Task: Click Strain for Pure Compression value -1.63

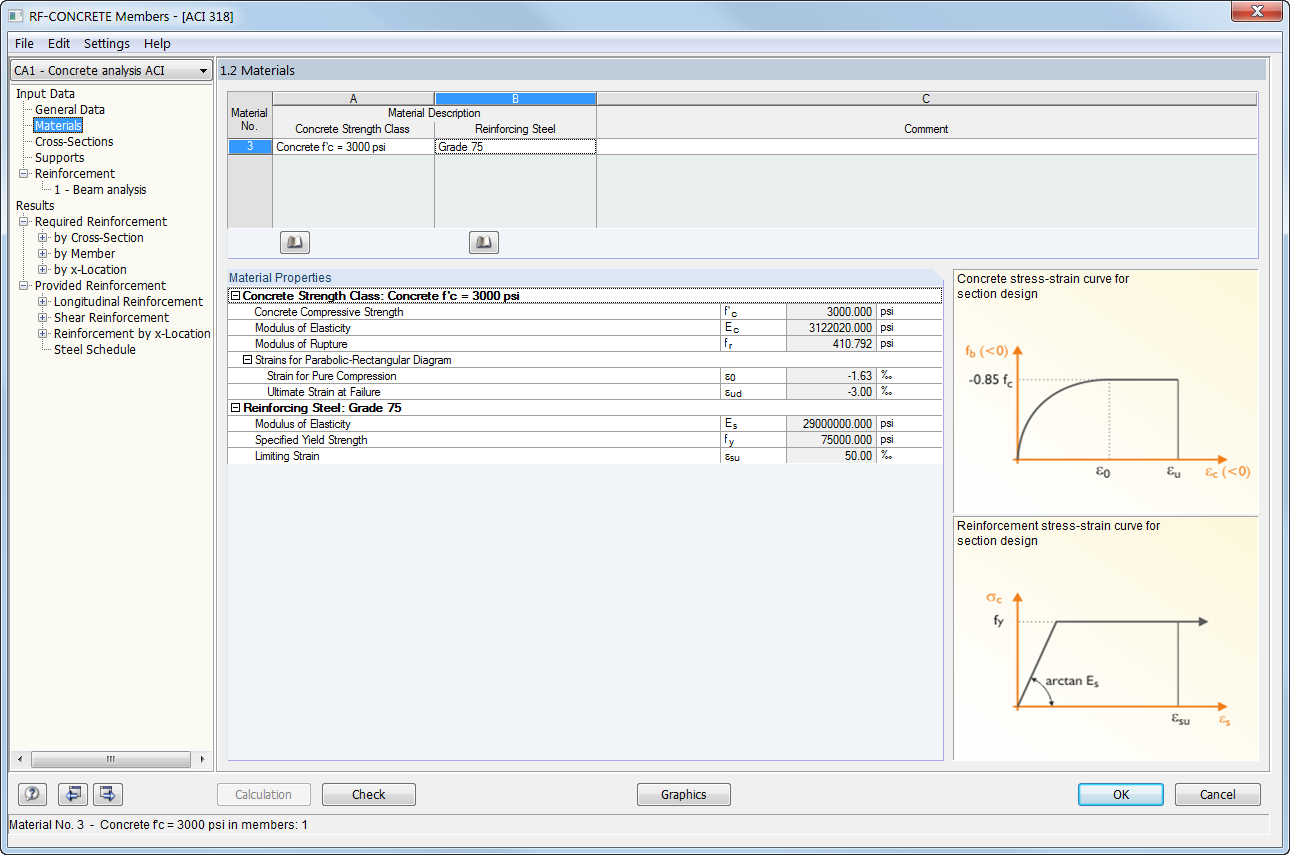Action: pos(832,376)
